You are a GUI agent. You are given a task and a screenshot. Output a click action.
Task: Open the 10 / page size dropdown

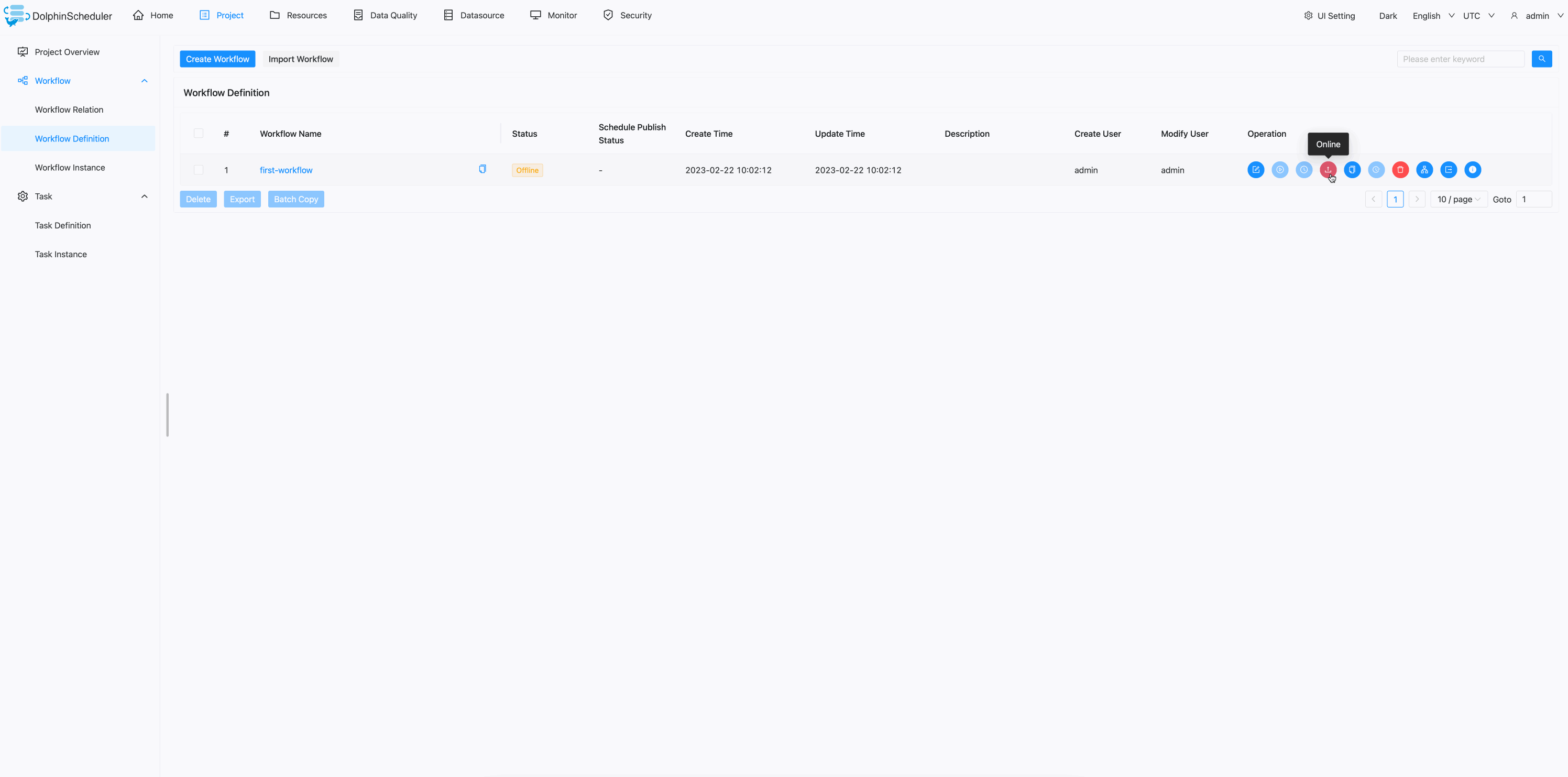coord(1458,199)
